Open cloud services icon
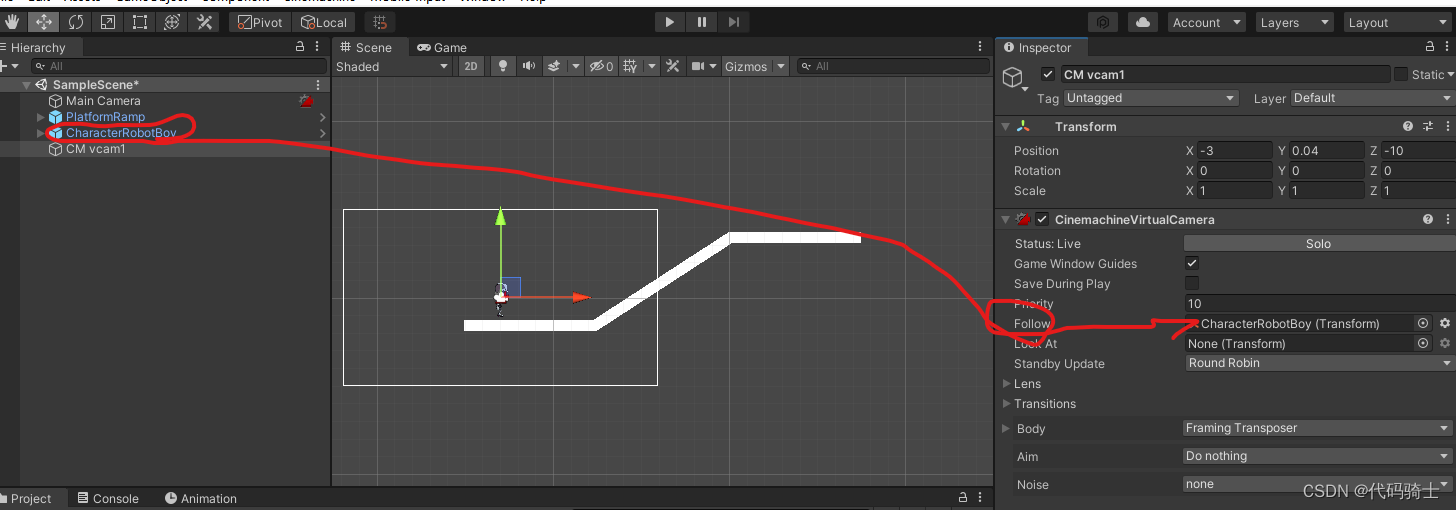Screen dimensions: 1456x510 point(1142,22)
